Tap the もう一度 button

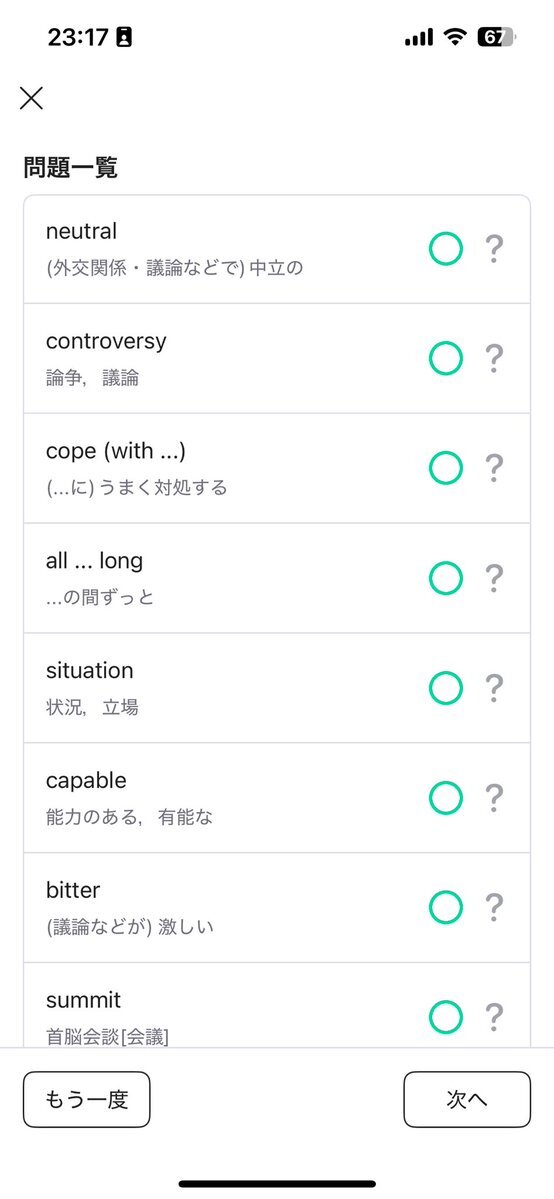tap(86, 1100)
